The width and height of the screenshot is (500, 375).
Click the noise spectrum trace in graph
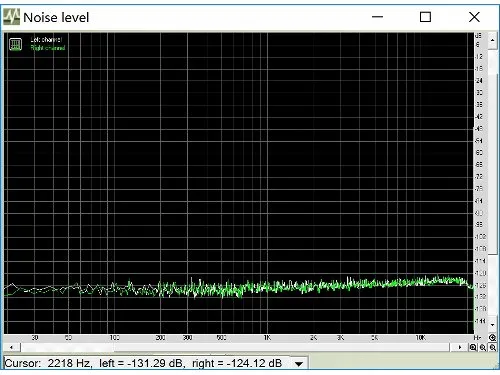pyautogui.click(x=239, y=287)
